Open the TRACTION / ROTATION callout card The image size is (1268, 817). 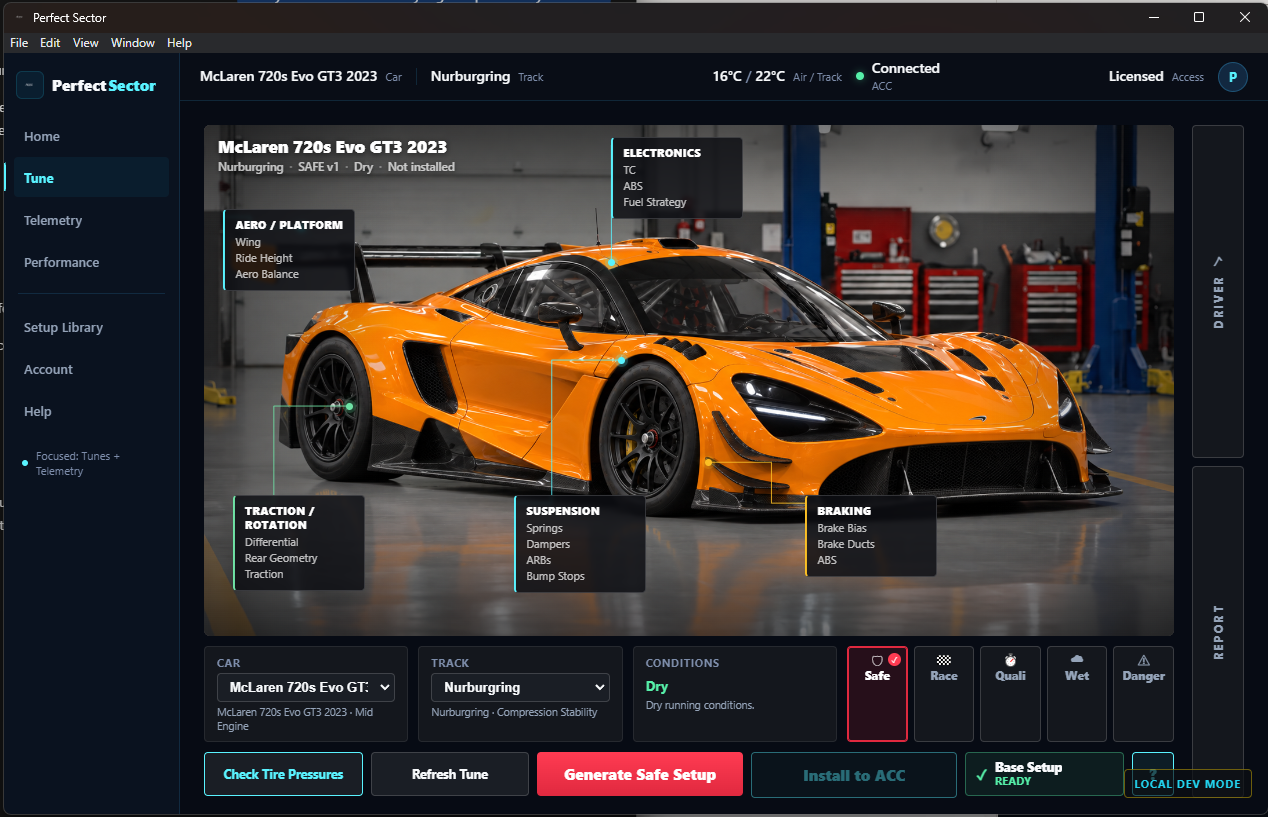(x=299, y=543)
